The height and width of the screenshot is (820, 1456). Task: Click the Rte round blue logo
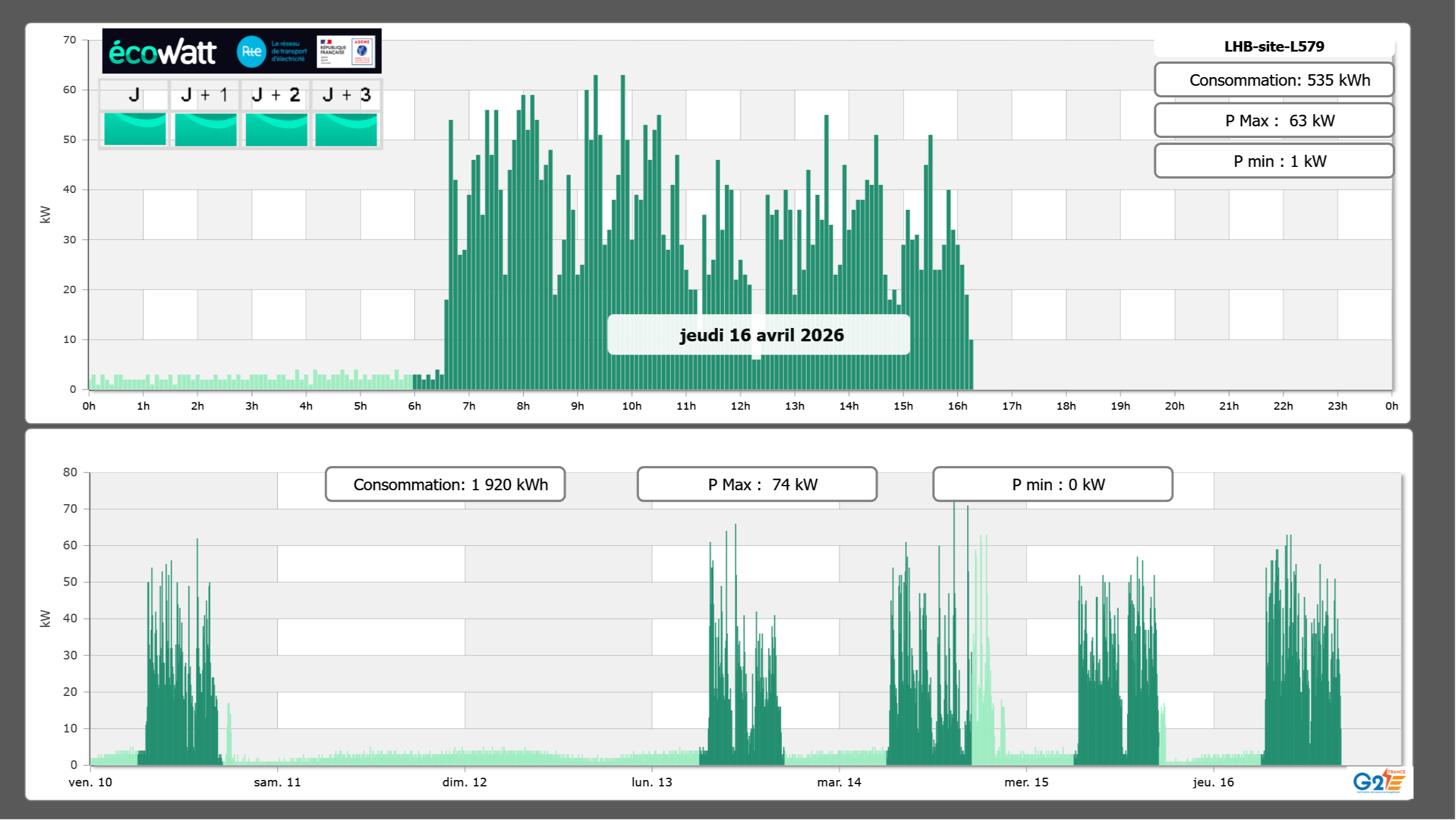coord(251,52)
